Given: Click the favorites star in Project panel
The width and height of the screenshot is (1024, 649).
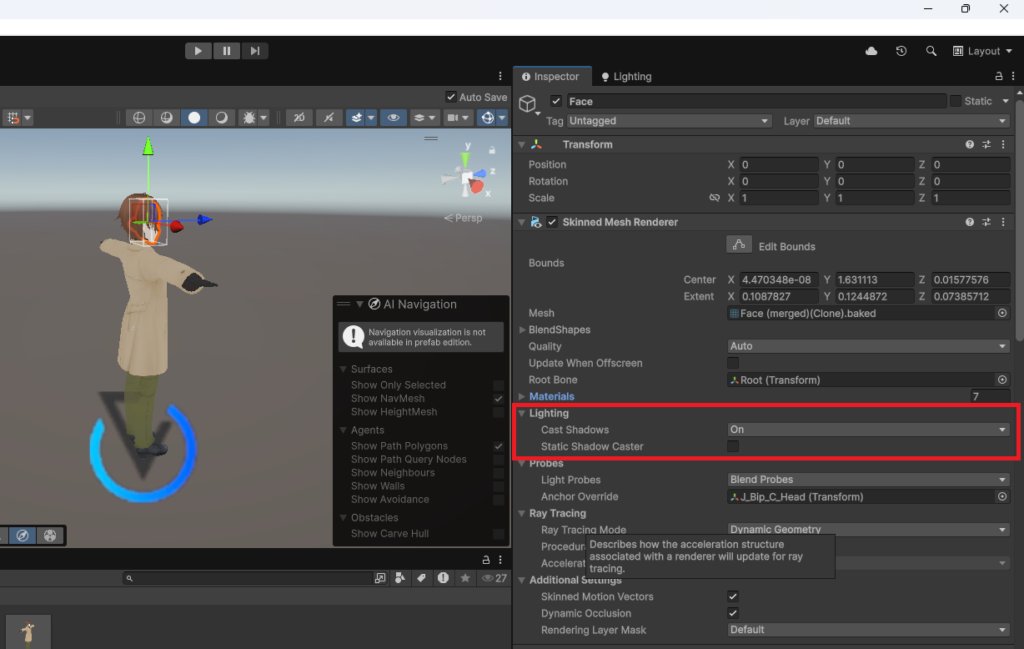Looking at the screenshot, I should [465, 578].
